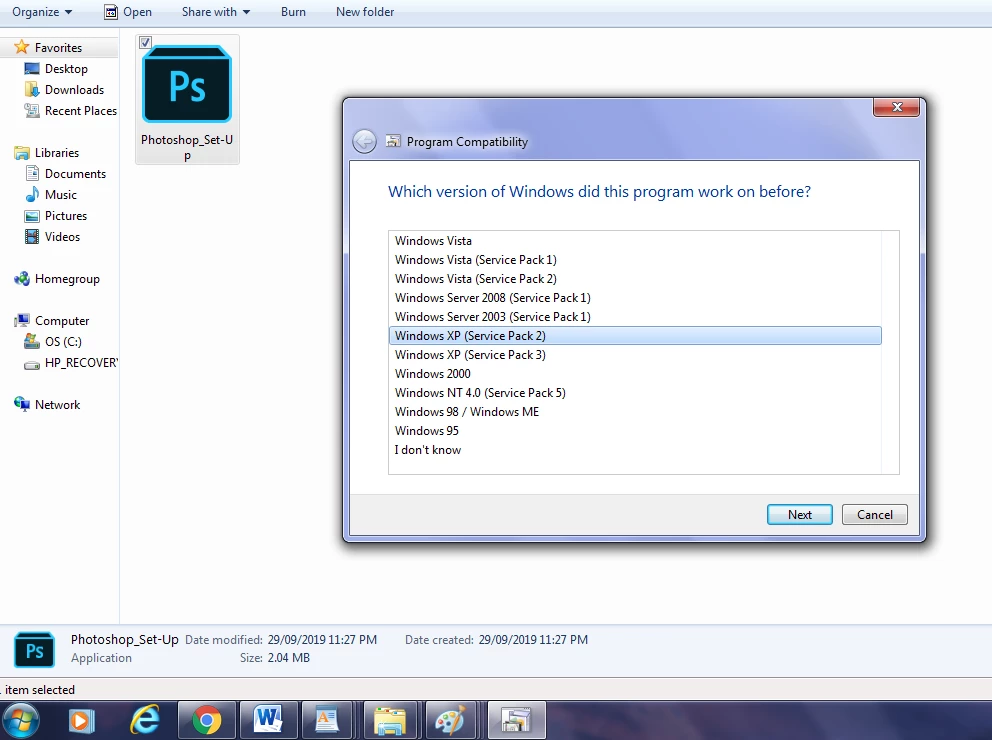
Task: Click the Documents library icon
Action: (x=32, y=173)
